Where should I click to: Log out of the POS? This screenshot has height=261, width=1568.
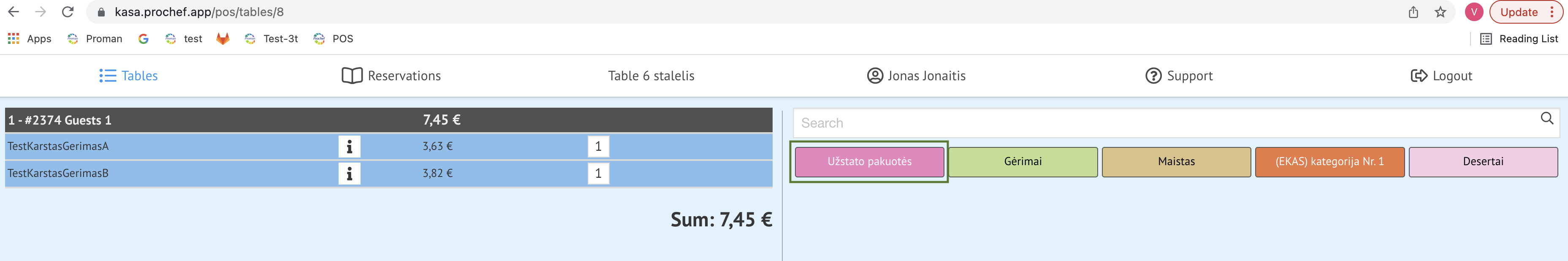click(1441, 76)
